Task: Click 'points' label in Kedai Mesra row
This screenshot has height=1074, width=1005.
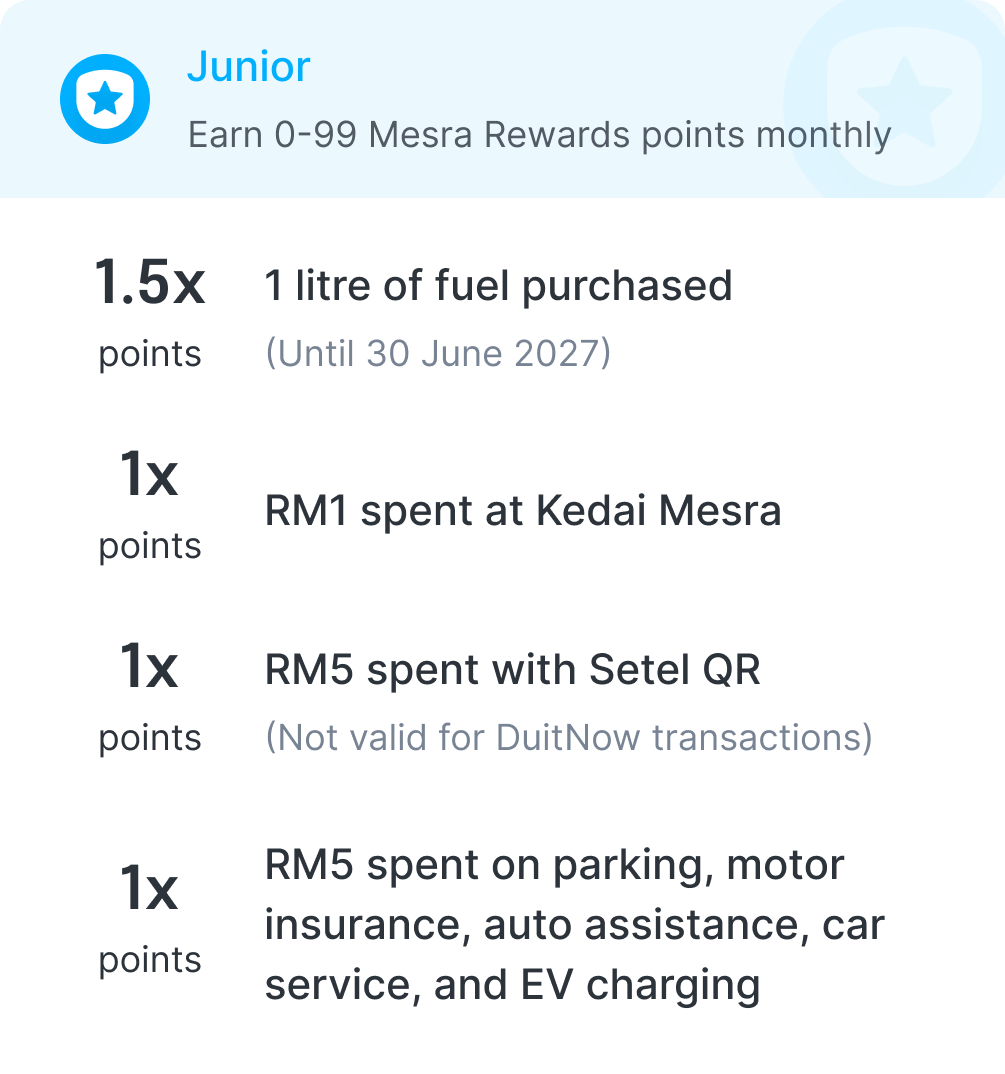Action: 150,547
